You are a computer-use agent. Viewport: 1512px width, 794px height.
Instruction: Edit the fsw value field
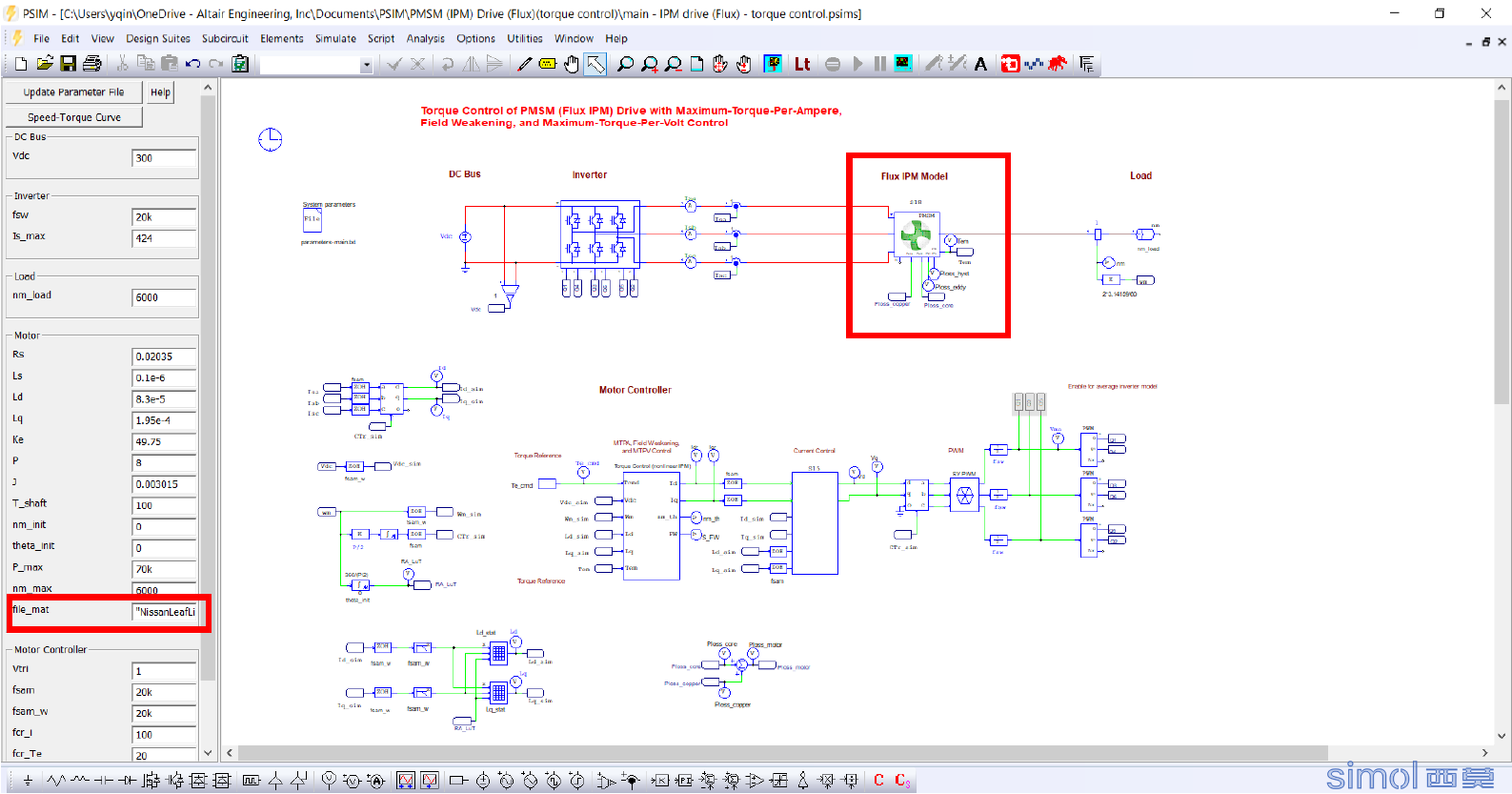pyautogui.click(x=164, y=217)
